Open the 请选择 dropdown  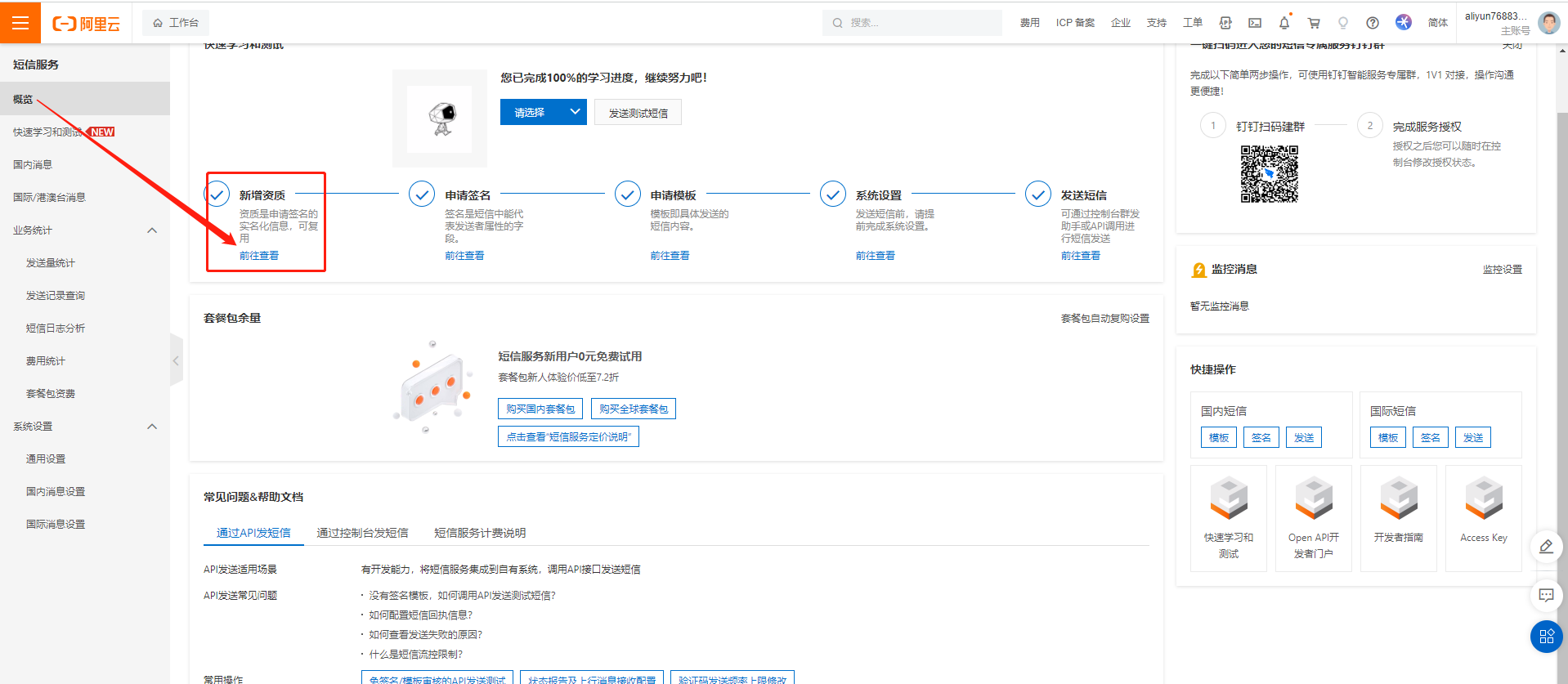tap(544, 112)
